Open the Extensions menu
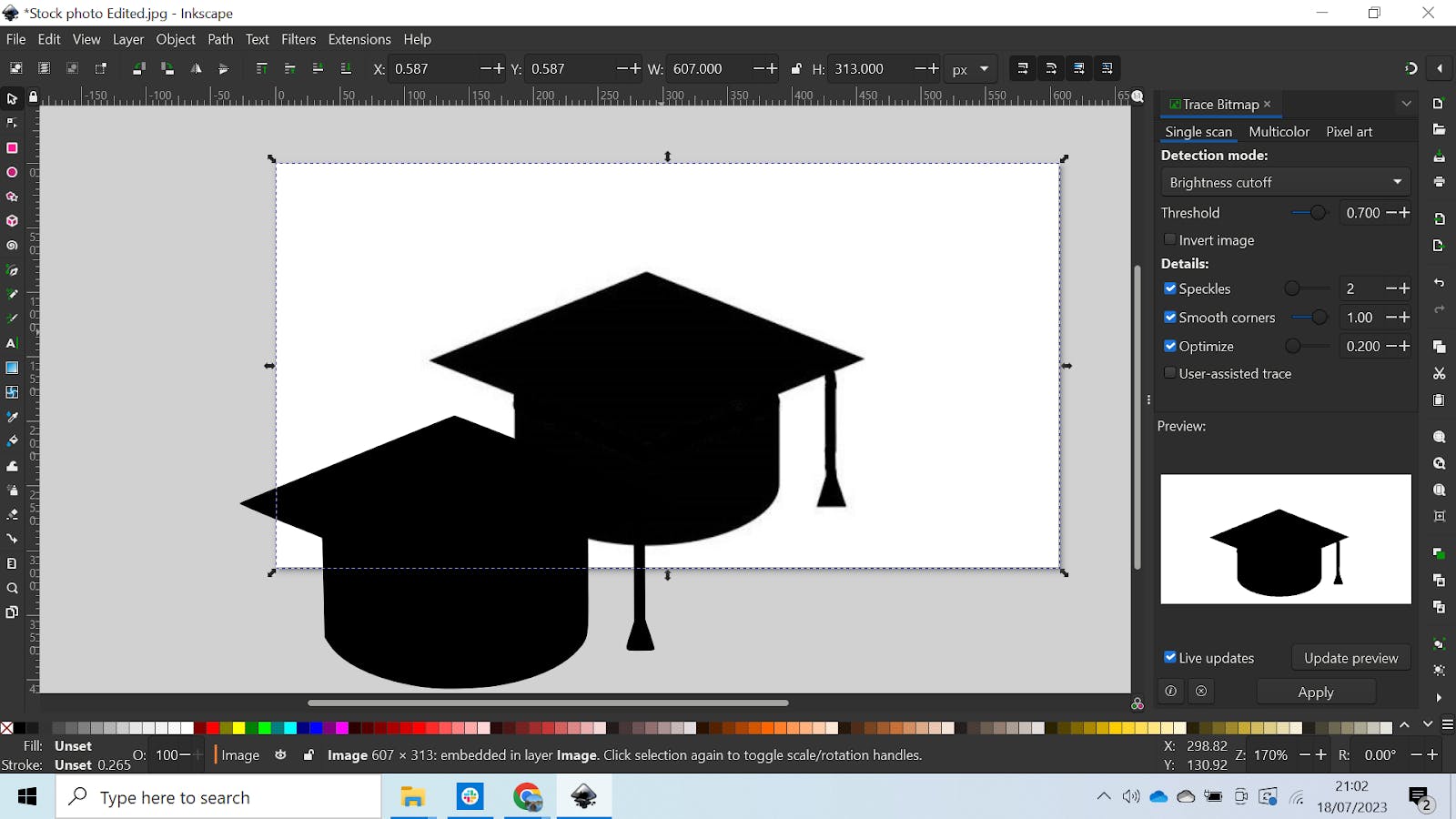 (359, 39)
